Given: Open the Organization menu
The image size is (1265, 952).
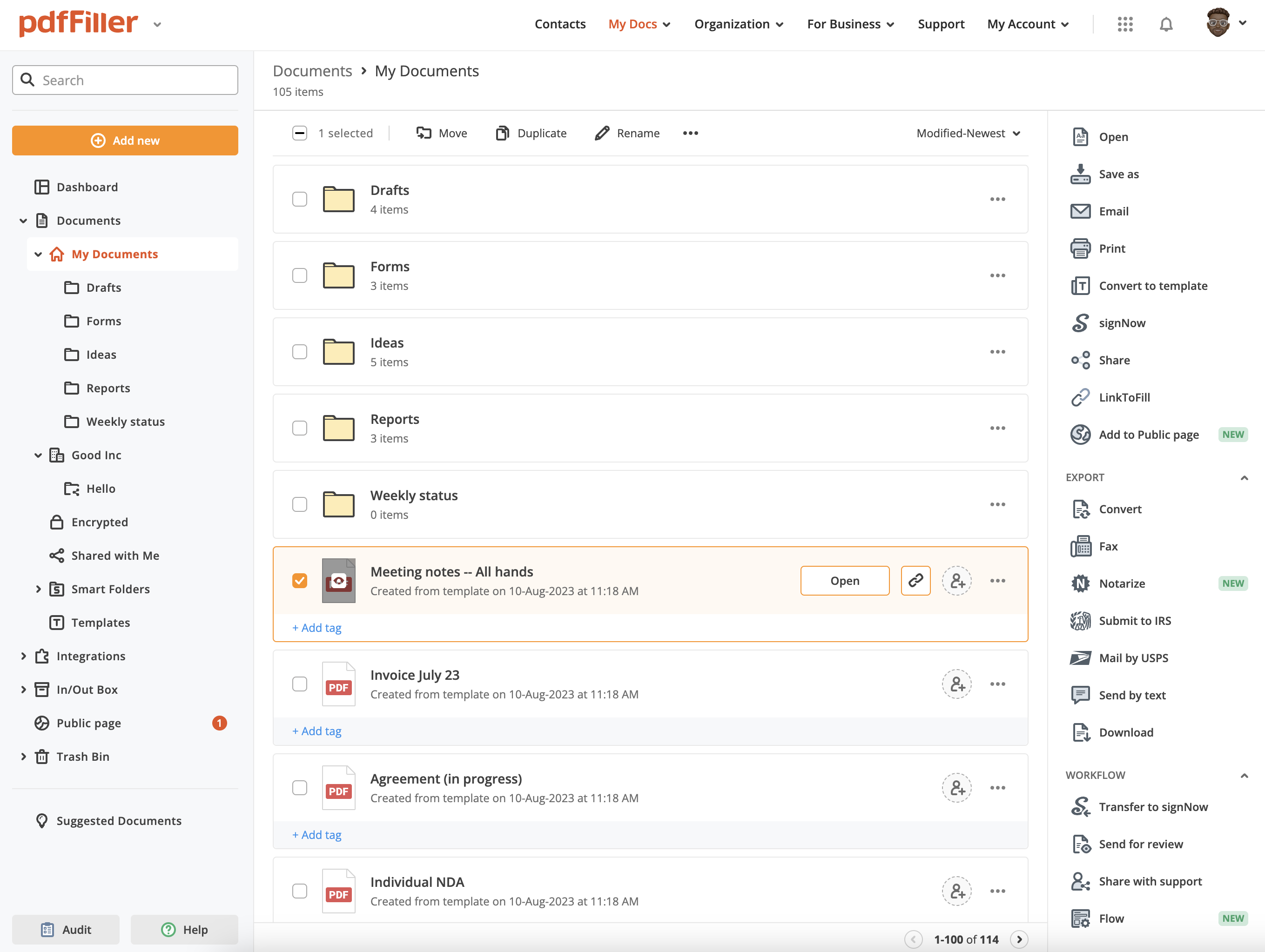Looking at the screenshot, I should point(738,24).
